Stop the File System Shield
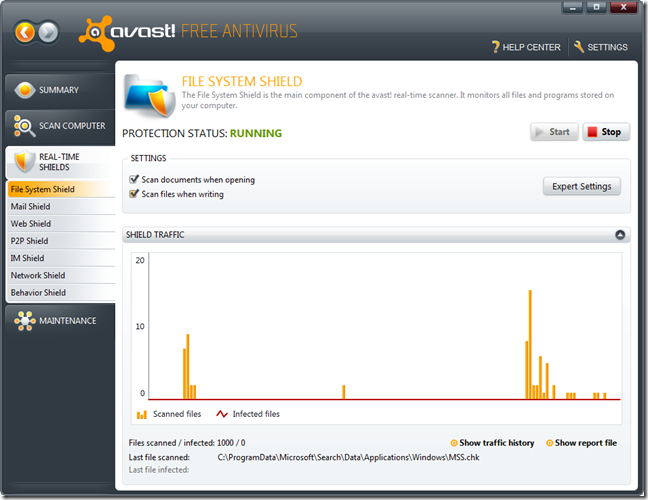Image resolution: width=648 pixels, height=500 pixels. (606, 132)
